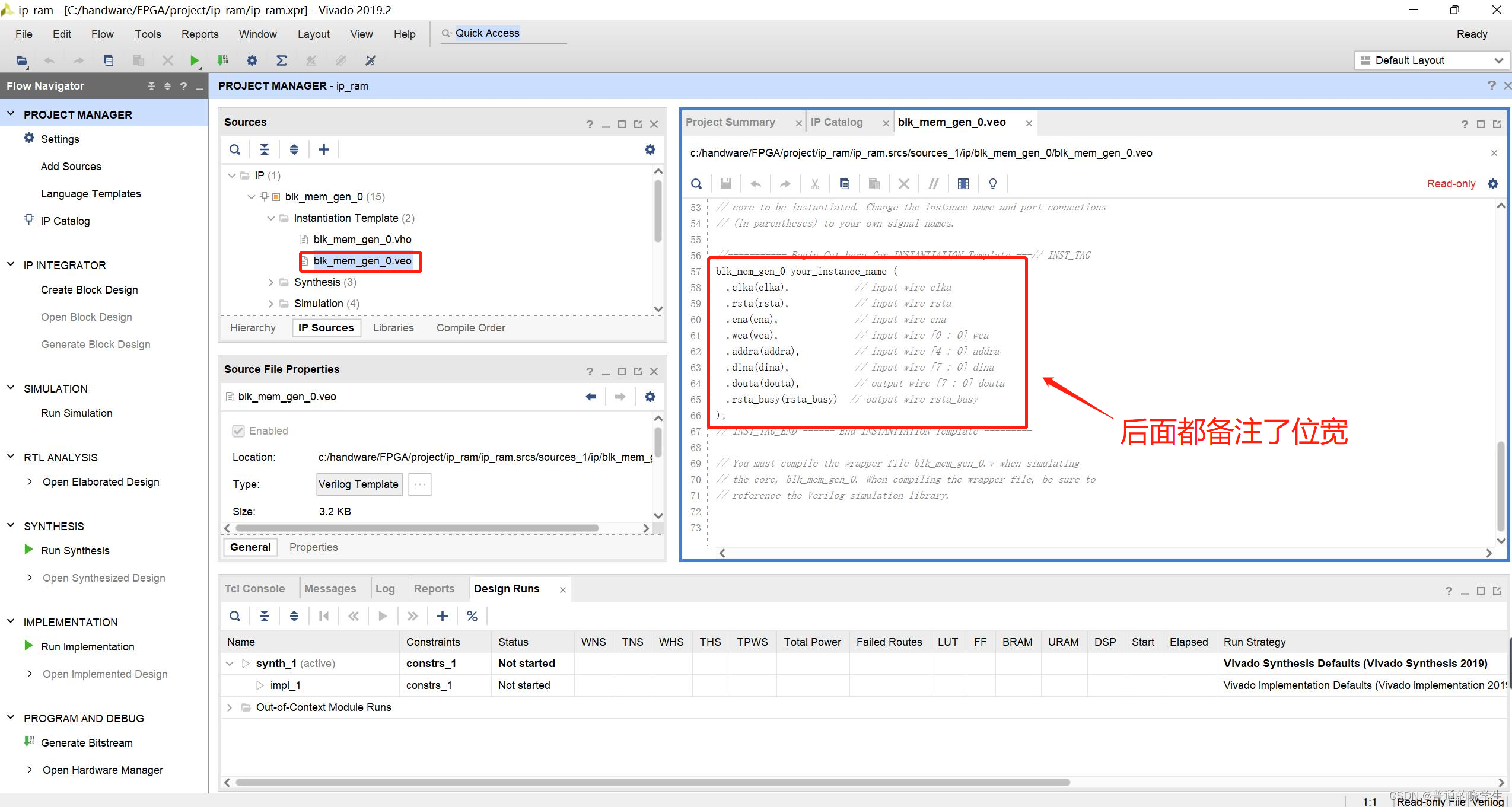Expand the Synthesis folder in IP Sources
The width and height of the screenshot is (1512, 807).
click(271, 282)
